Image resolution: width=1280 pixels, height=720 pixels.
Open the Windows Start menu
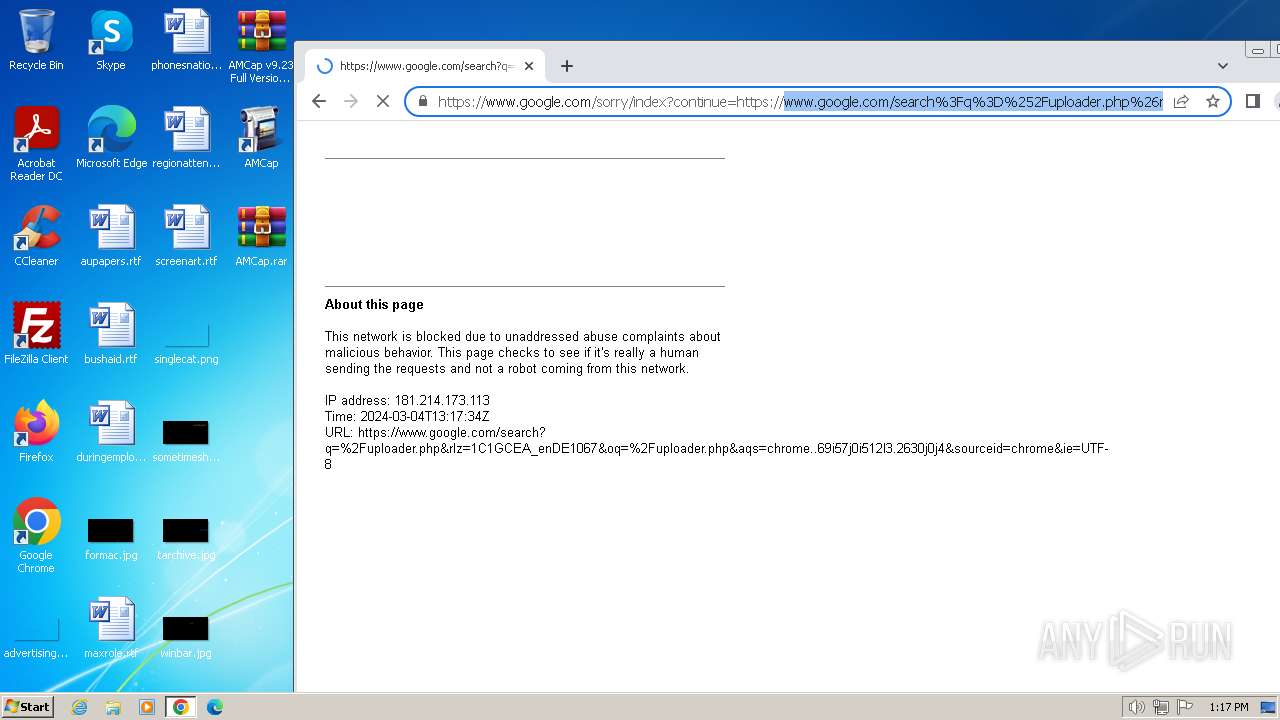coord(28,706)
